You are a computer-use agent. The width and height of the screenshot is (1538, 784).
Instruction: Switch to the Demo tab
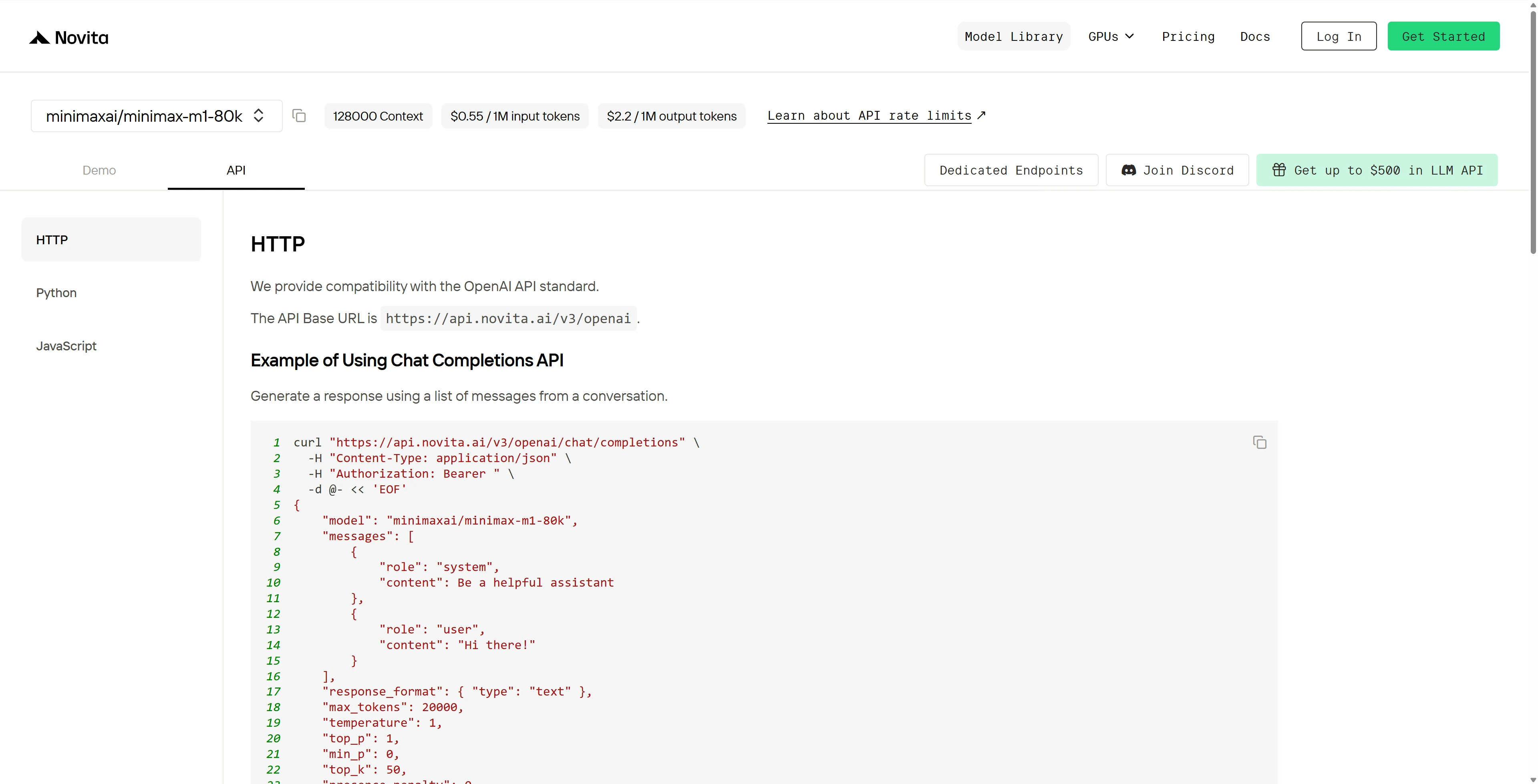[99, 170]
